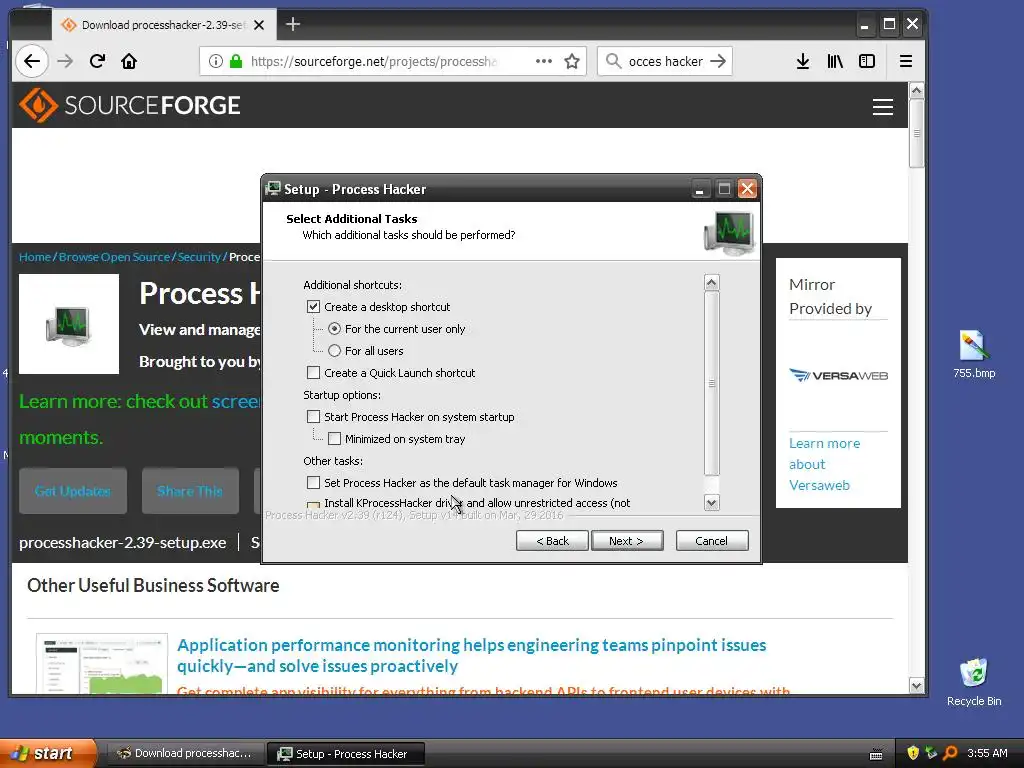The width and height of the screenshot is (1024, 768).
Task: Click the search box with 'occes hacker'
Action: tap(665, 61)
